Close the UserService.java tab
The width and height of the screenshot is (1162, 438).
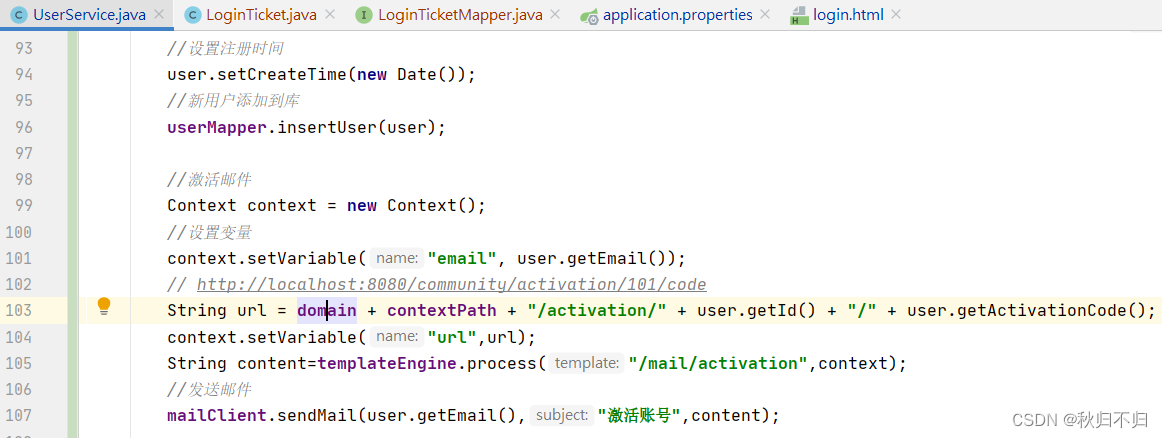point(159,15)
